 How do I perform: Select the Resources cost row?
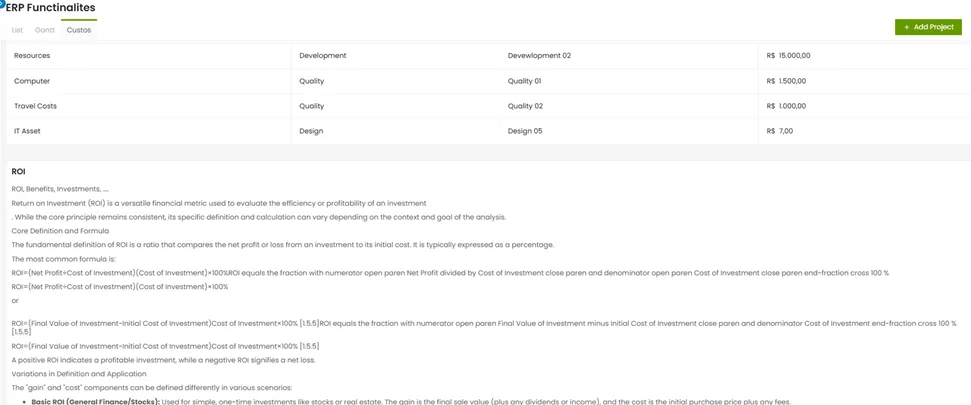486,56
